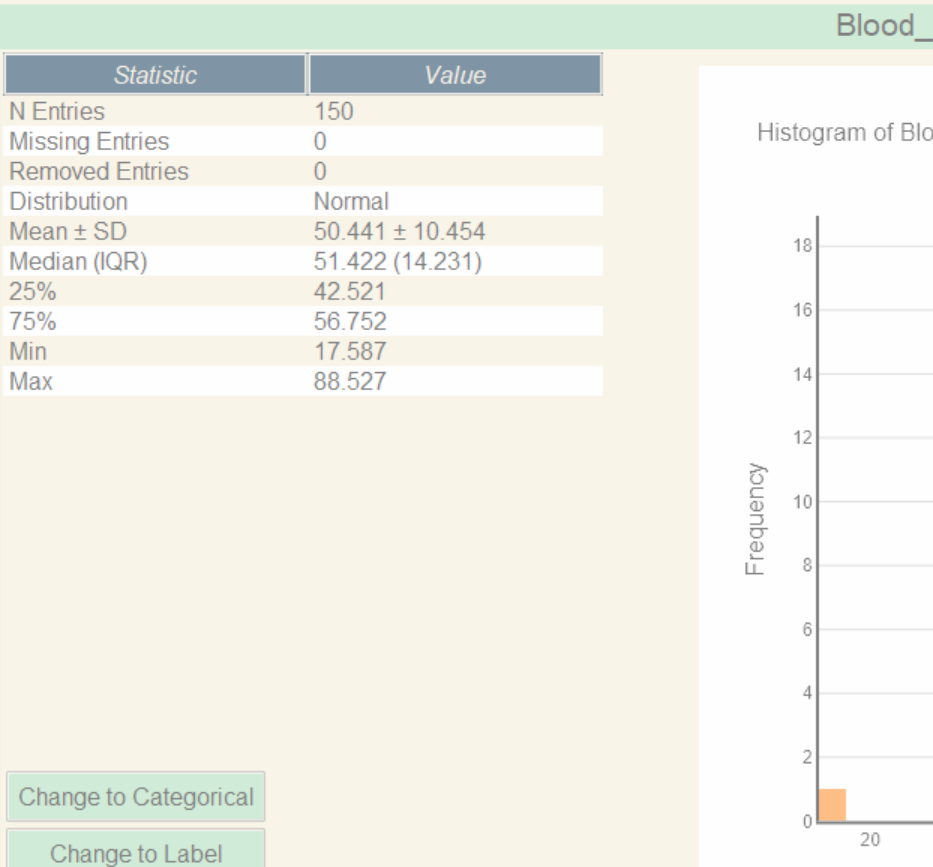Select the N Entries row label
Image resolution: width=933 pixels, height=867 pixels.
(57, 111)
